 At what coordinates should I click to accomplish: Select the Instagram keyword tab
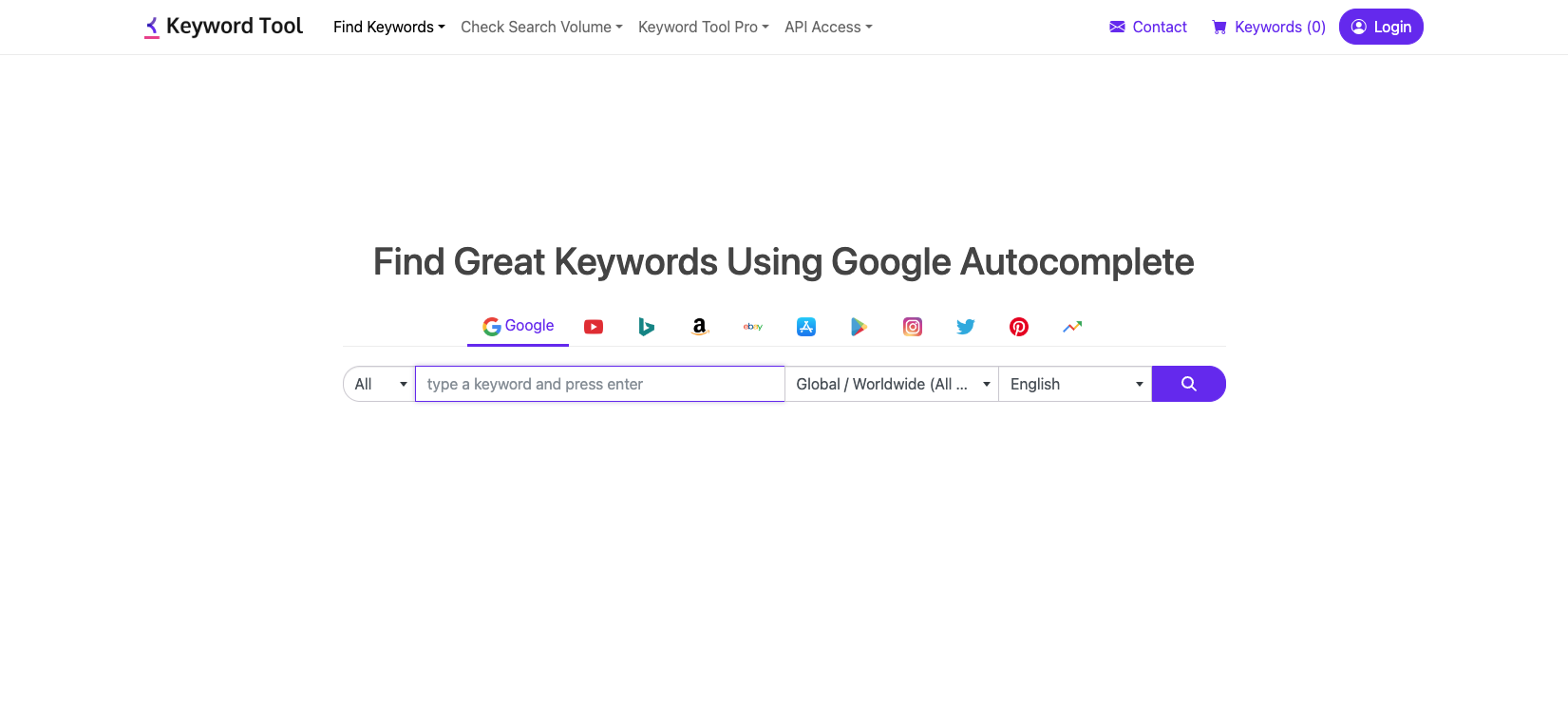[x=913, y=327]
